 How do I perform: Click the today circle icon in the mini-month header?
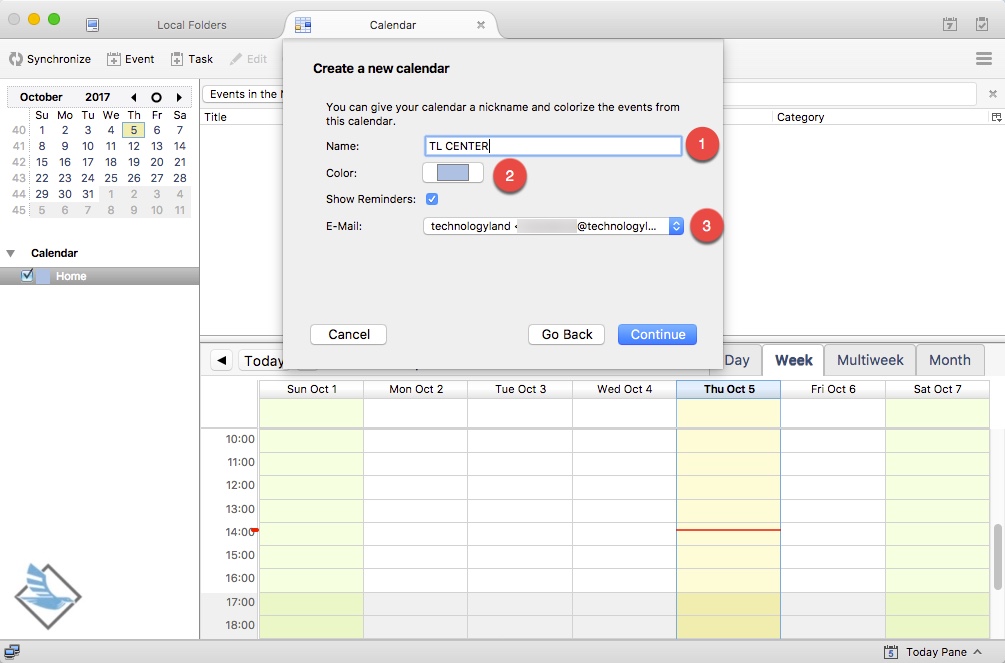click(156, 96)
